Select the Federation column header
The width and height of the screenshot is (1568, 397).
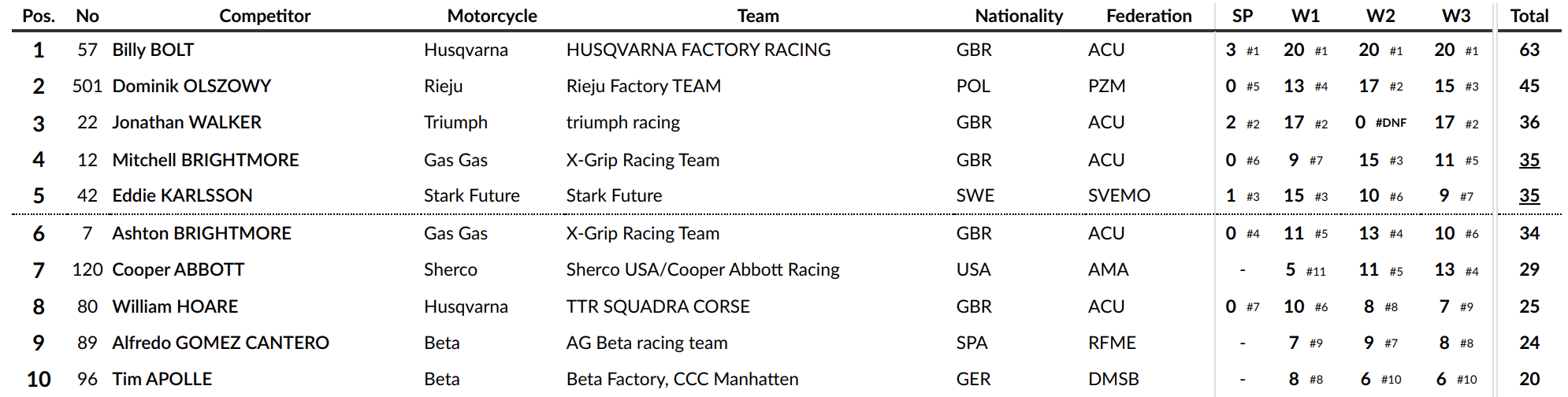(x=1149, y=16)
